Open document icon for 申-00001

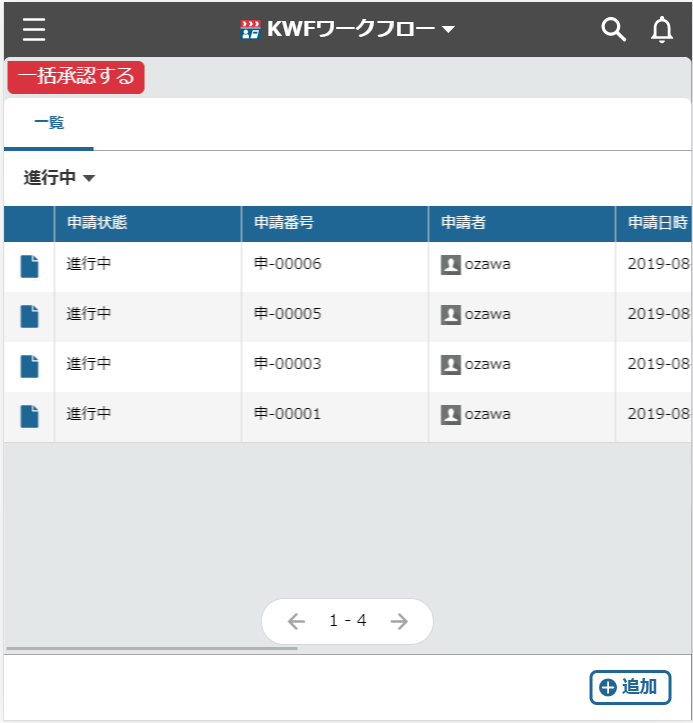click(x=30, y=416)
